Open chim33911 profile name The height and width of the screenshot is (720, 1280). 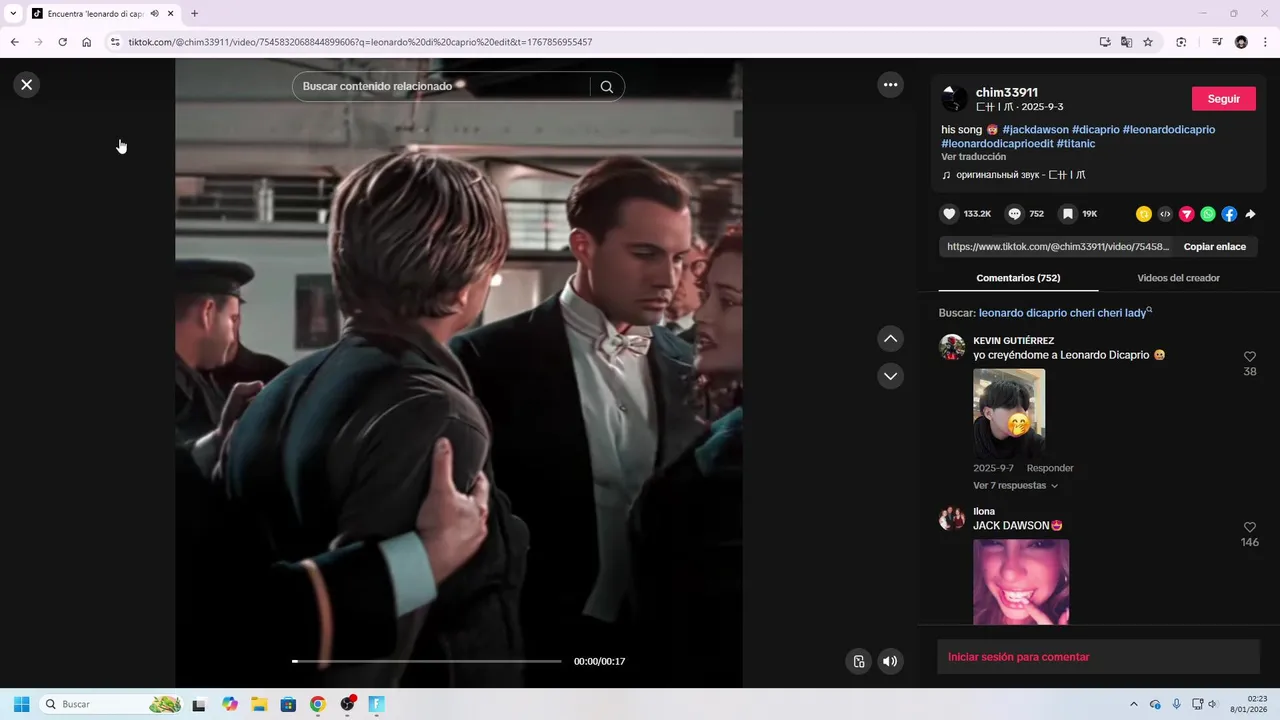click(x=1007, y=92)
